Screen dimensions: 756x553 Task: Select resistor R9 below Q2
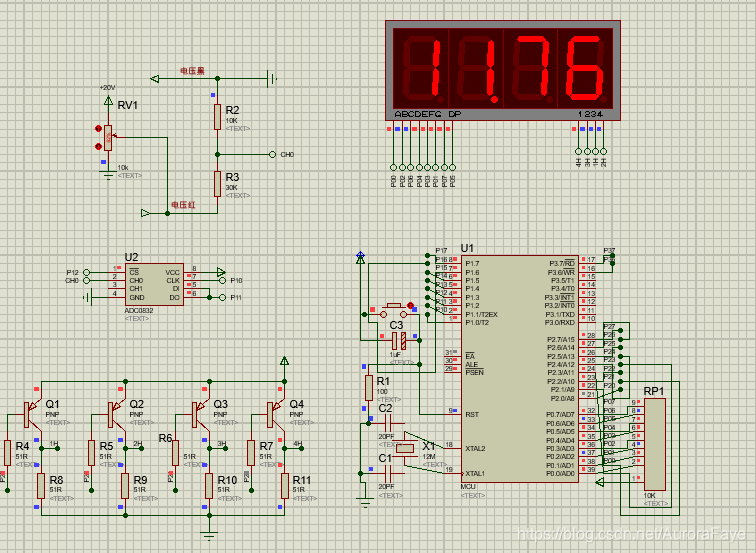[x=125, y=486]
